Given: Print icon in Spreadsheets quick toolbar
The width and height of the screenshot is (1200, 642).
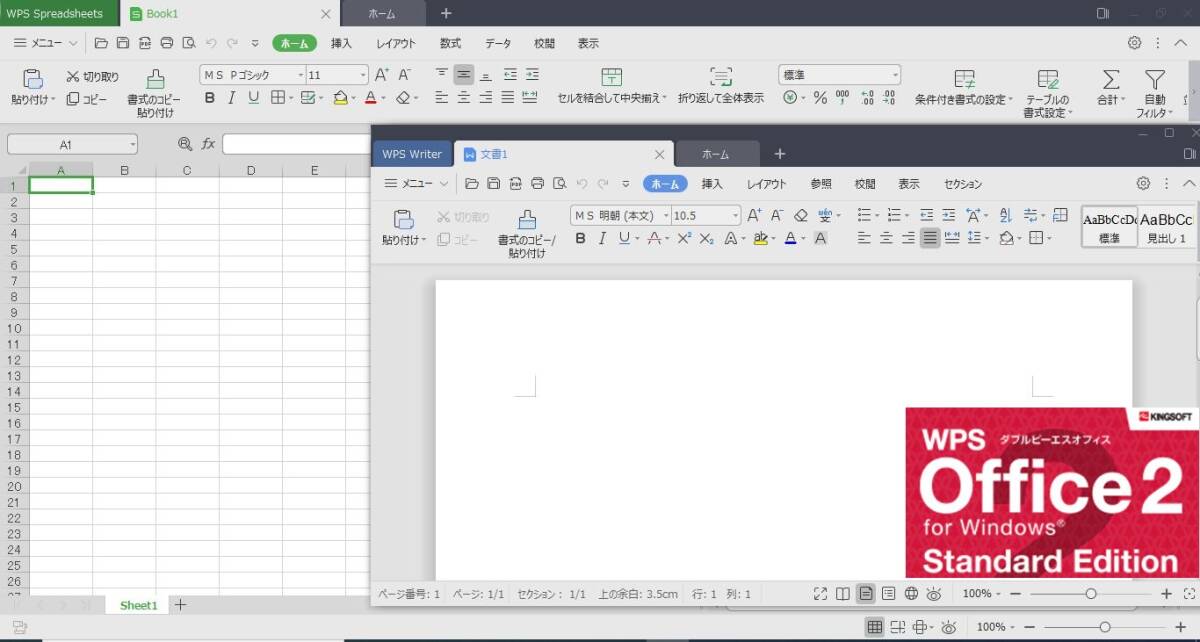Looking at the screenshot, I should [167, 43].
